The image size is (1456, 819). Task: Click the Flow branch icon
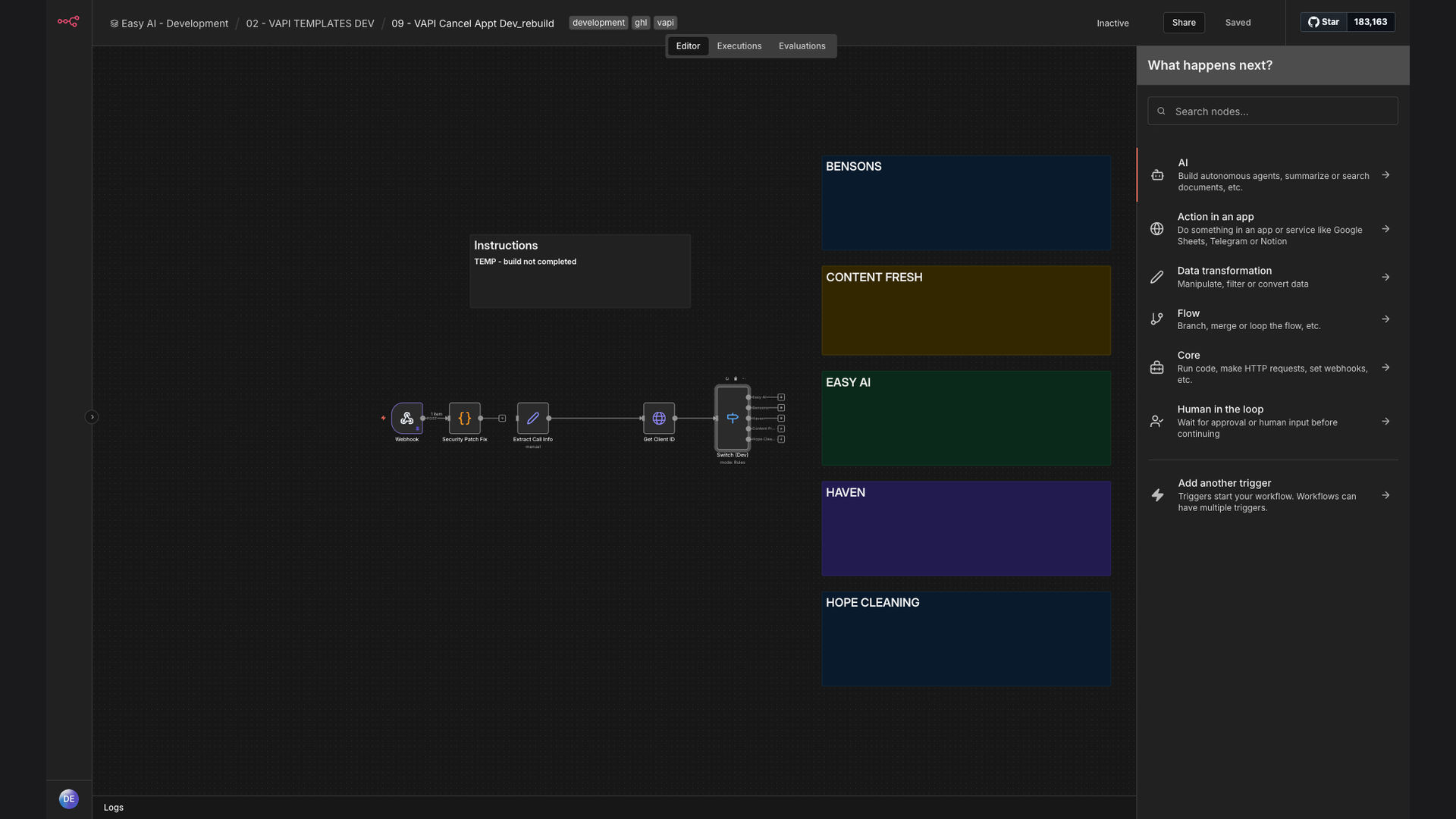click(x=1156, y=319)
